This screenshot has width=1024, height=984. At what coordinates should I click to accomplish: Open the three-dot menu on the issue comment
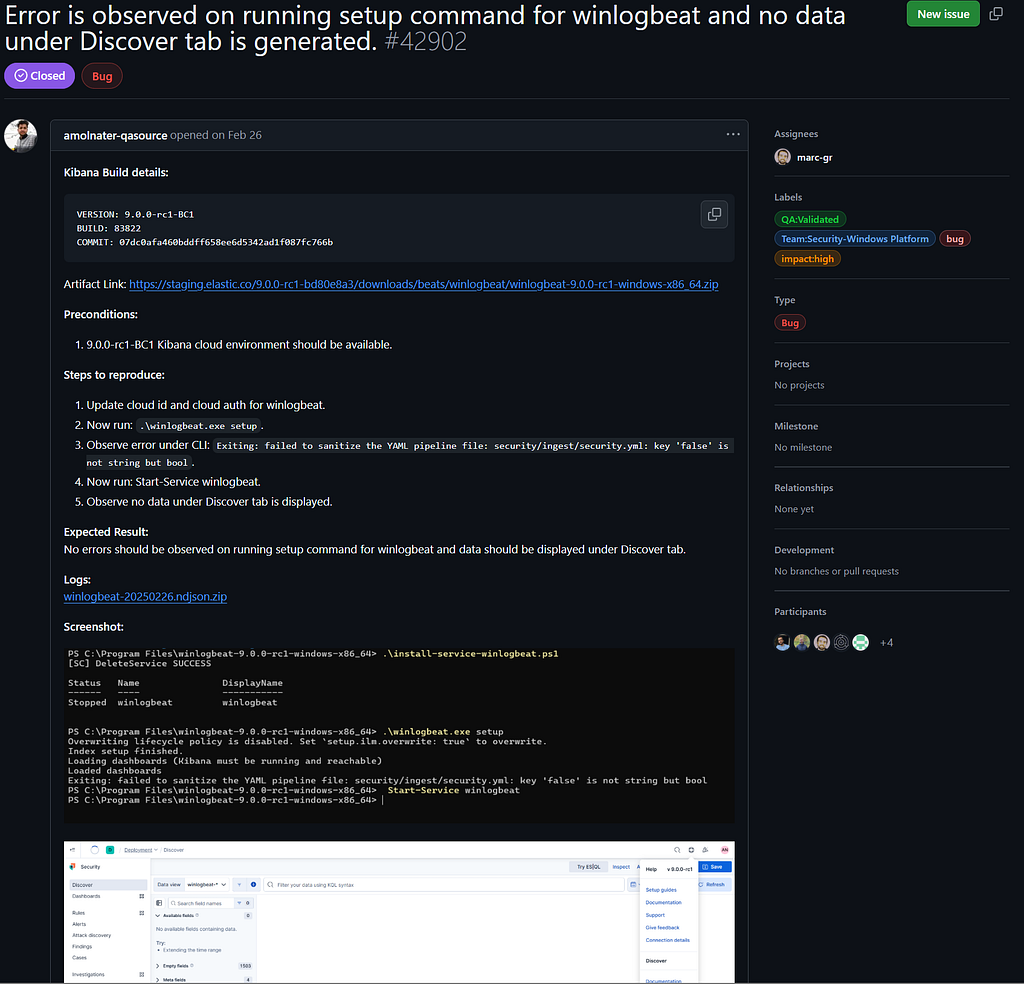(x=733, y=135)
